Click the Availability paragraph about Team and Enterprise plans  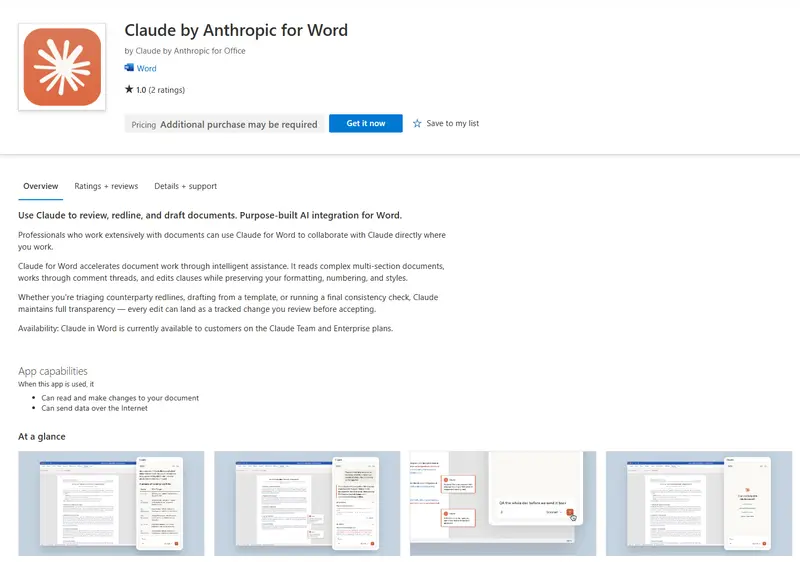click(x=206, y=328)
